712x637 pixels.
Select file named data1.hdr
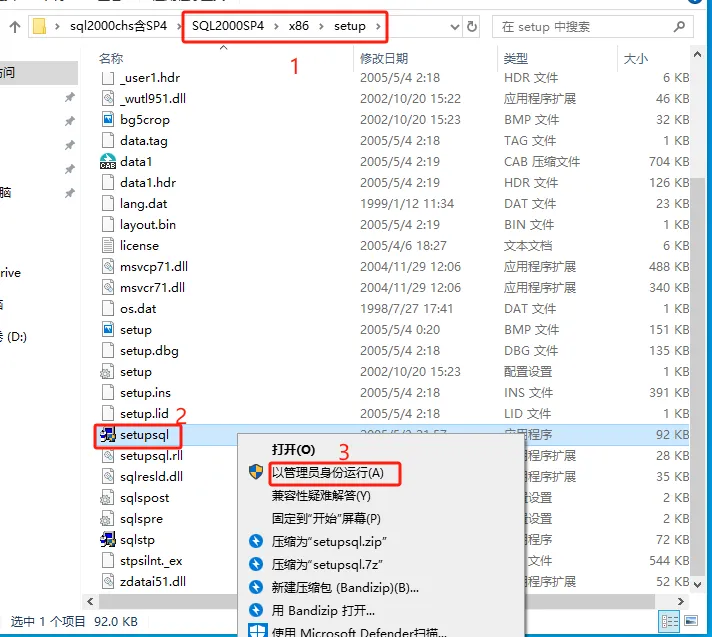tap(148, 183)
